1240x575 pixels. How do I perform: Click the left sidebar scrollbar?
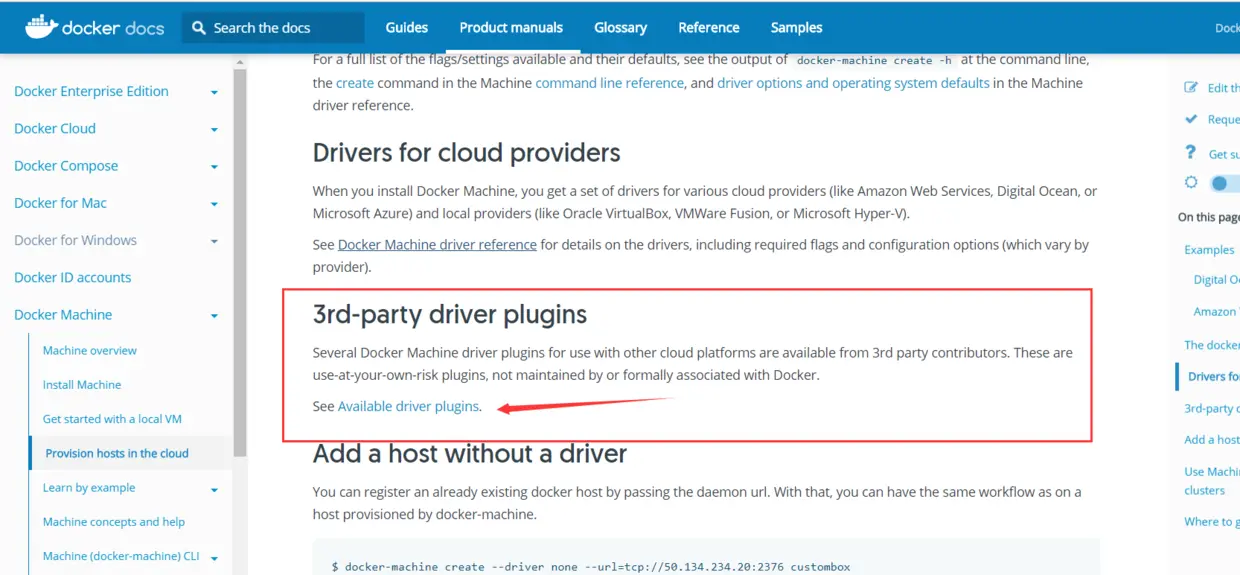(239, 264)
